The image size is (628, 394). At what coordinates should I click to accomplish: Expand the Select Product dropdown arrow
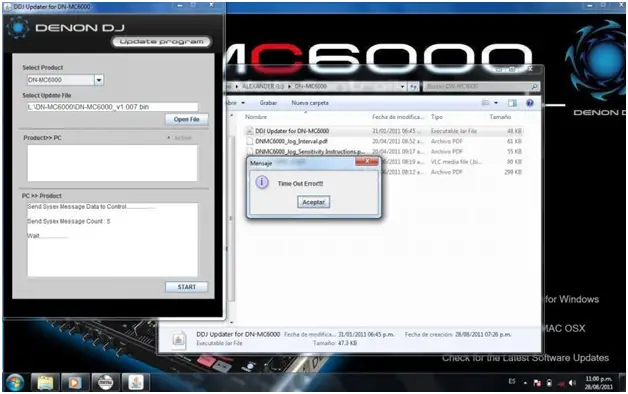click(x=99, y=80)
